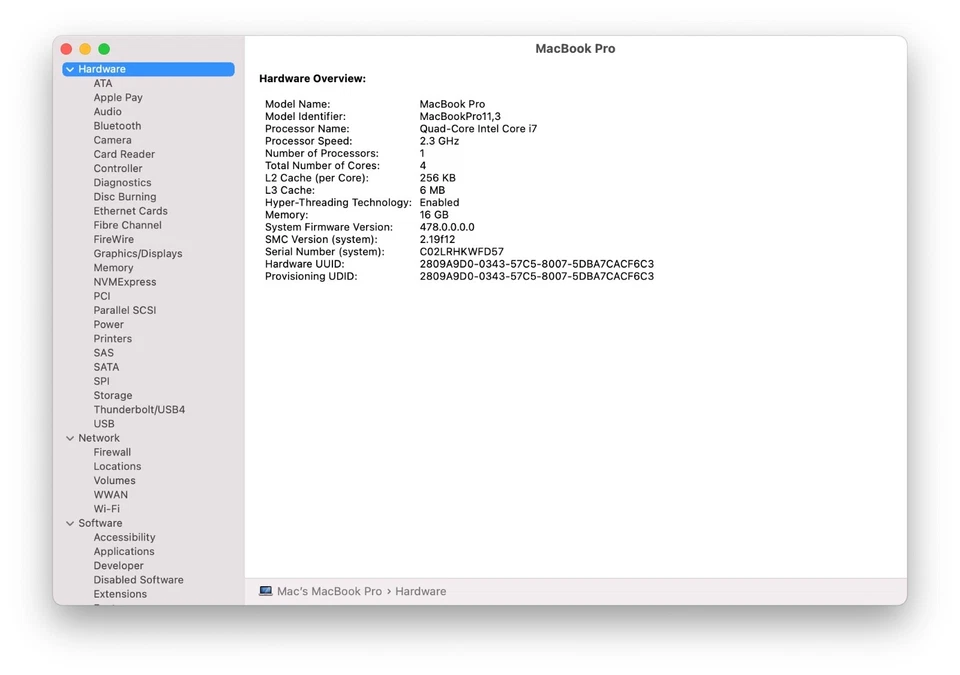Collapse the Hardware section chevron

69,68
